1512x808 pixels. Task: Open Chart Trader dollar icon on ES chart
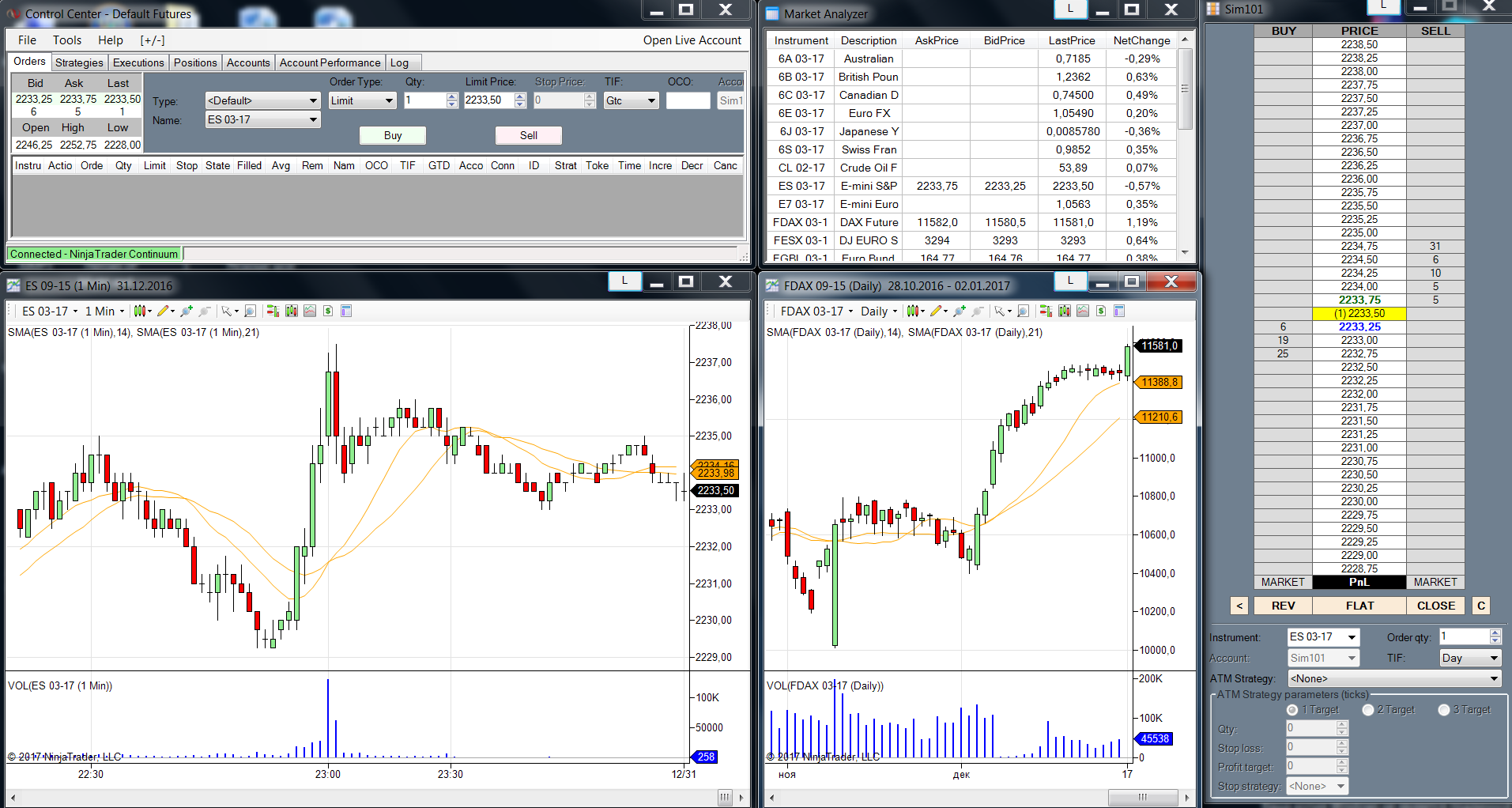tap(328, 311)
